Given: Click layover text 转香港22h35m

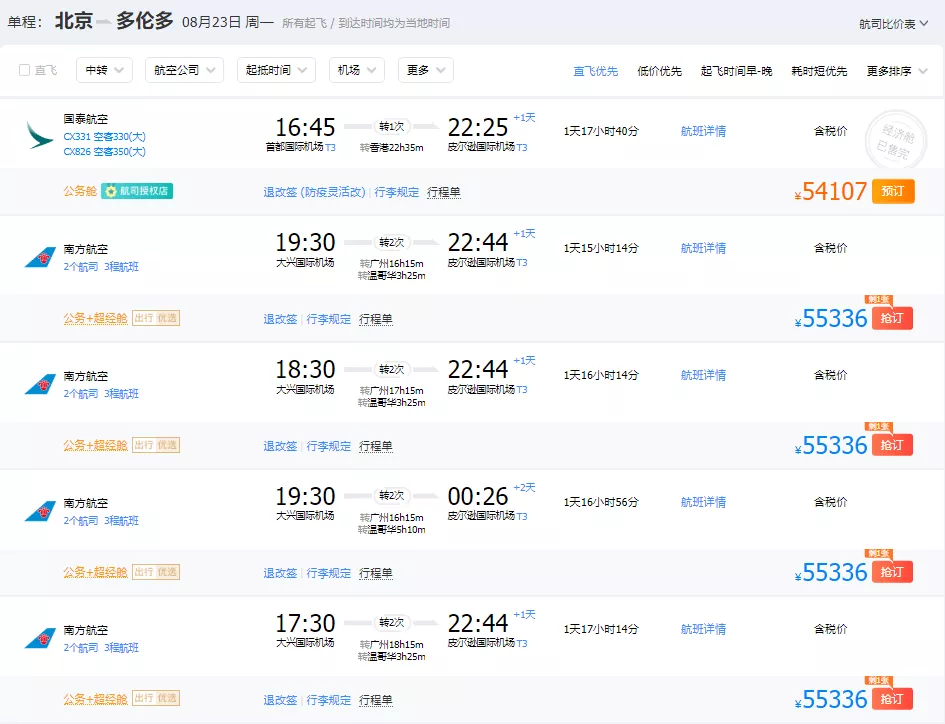Looking at the screenshot, I should coord(392,148).
